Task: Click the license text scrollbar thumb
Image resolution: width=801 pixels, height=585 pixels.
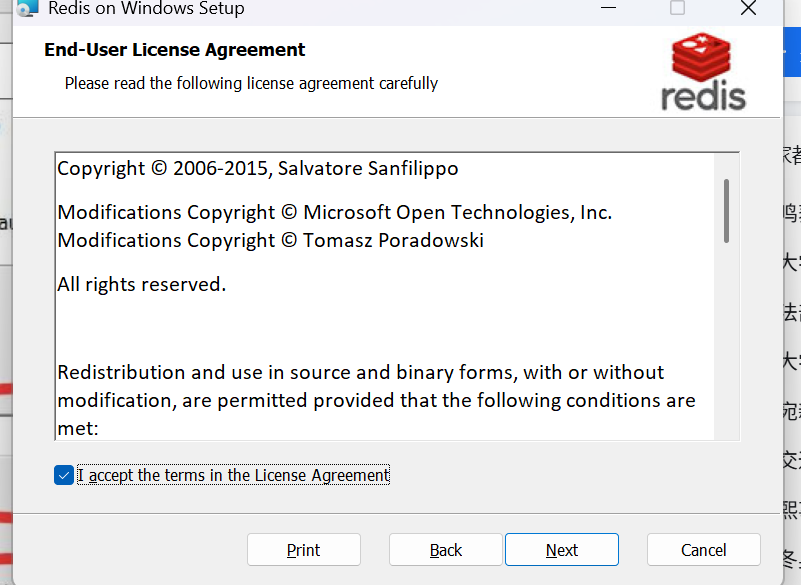Action: (726, 211)
